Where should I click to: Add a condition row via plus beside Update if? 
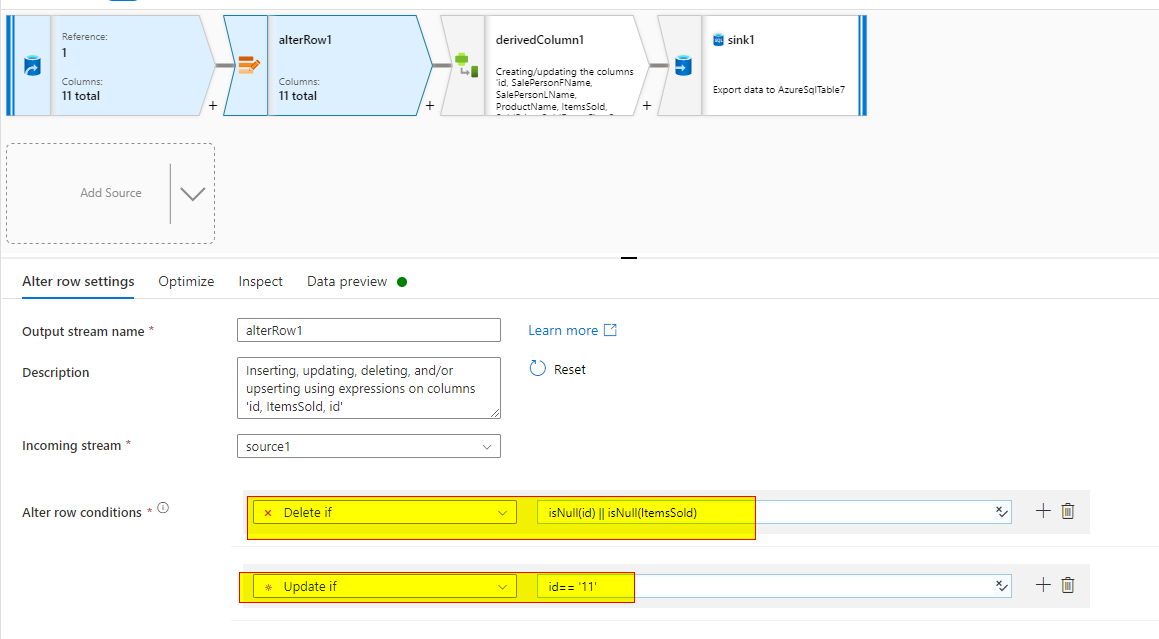coord(1042,585)
